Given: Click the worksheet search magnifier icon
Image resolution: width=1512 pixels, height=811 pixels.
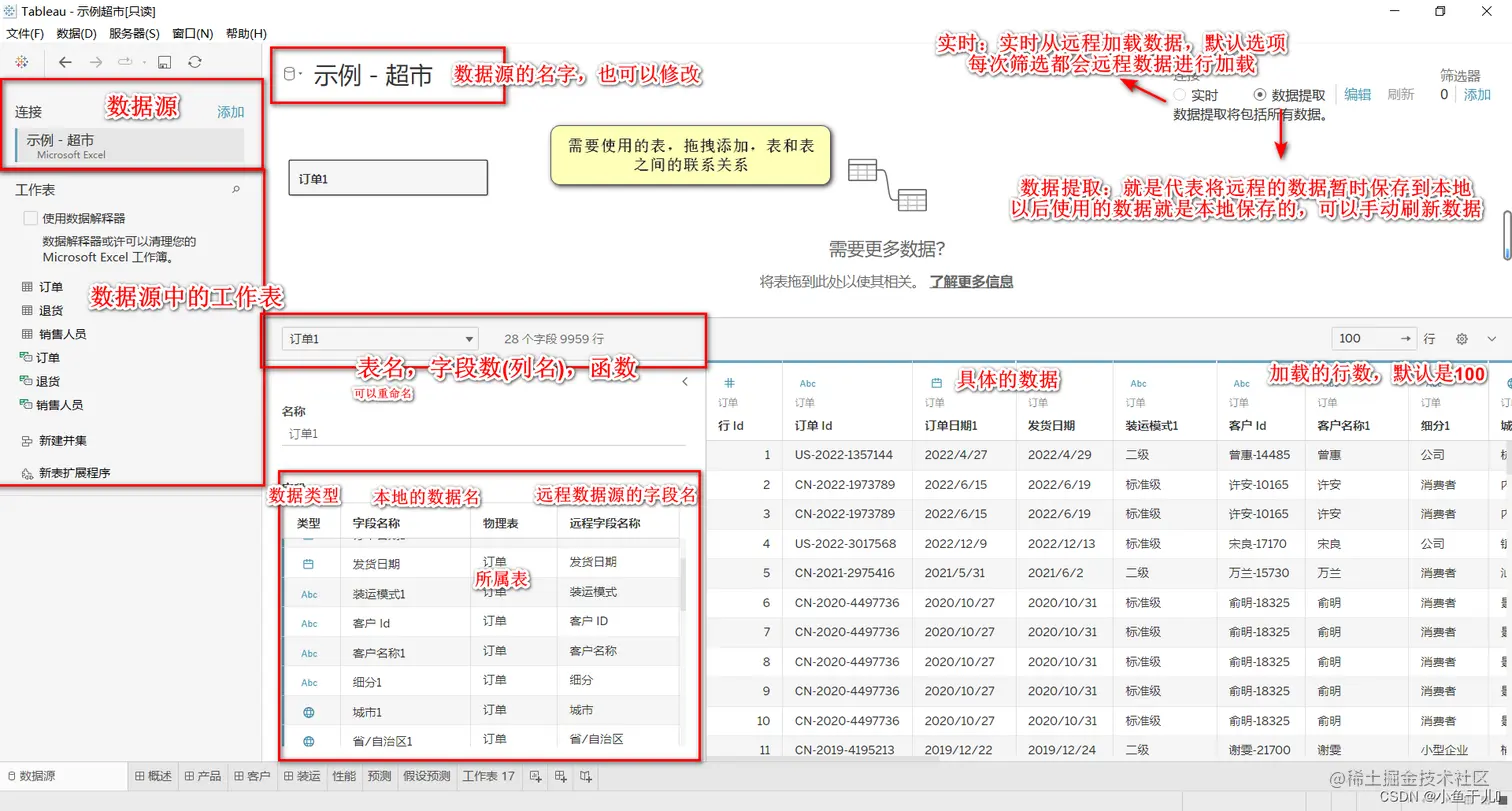Looking at the screenshot, I should [x=235, y=188].
